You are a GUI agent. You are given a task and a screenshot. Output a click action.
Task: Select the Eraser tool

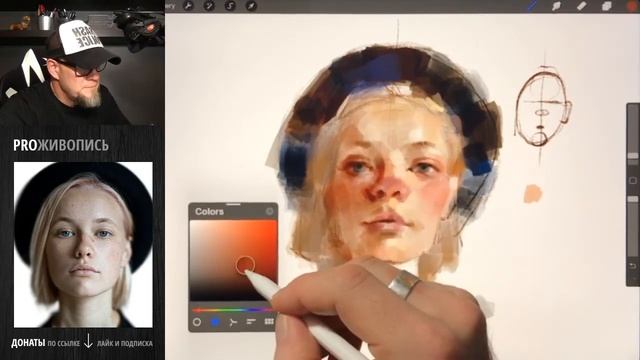click(x=582, y=6)
